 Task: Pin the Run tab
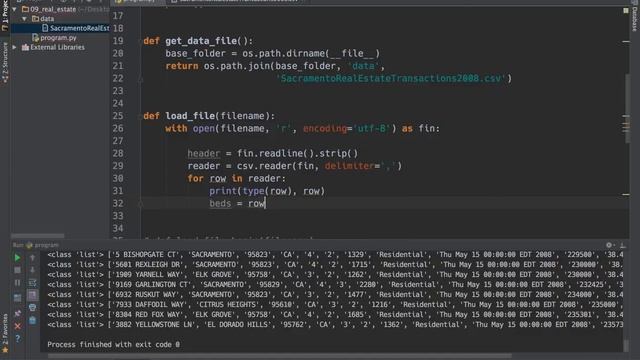(x=17, y=313)
